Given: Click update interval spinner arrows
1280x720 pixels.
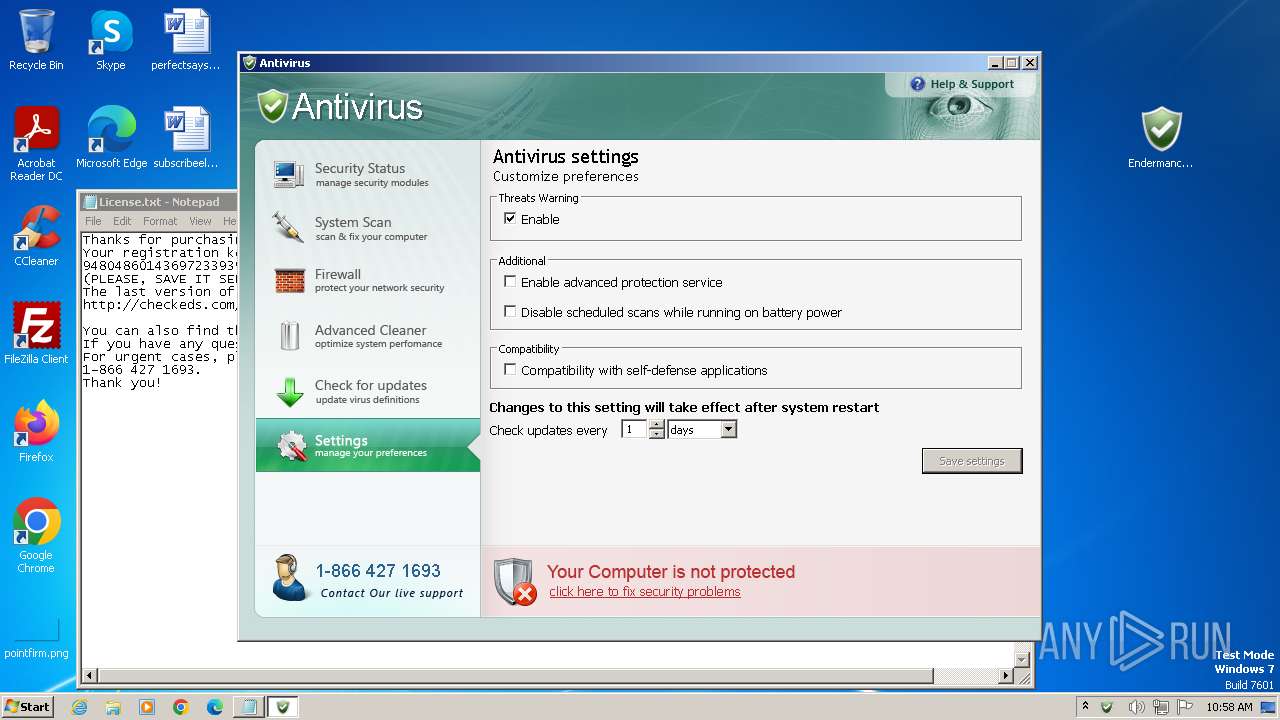Looking at the screenshot, I should (x=656, y=429).
